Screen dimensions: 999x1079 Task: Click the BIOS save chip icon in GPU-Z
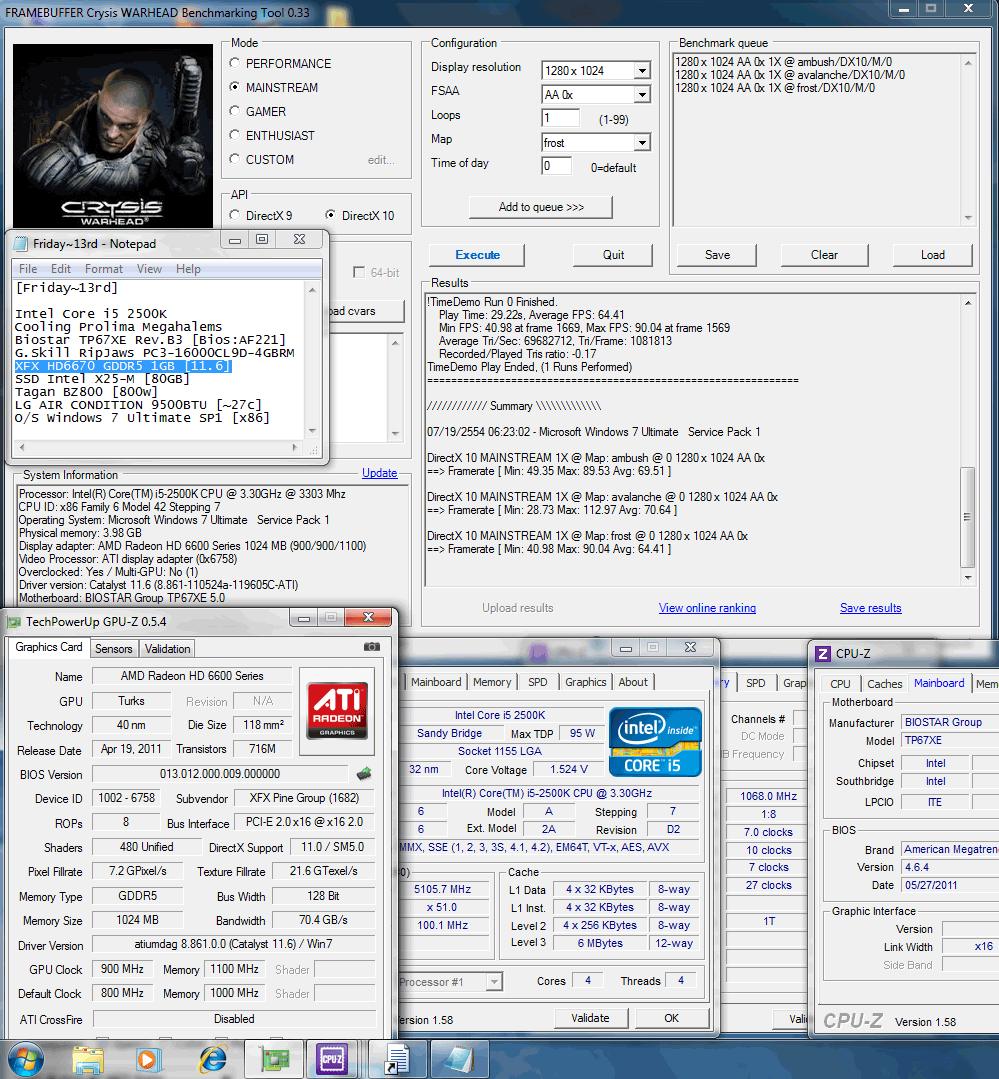364,774
